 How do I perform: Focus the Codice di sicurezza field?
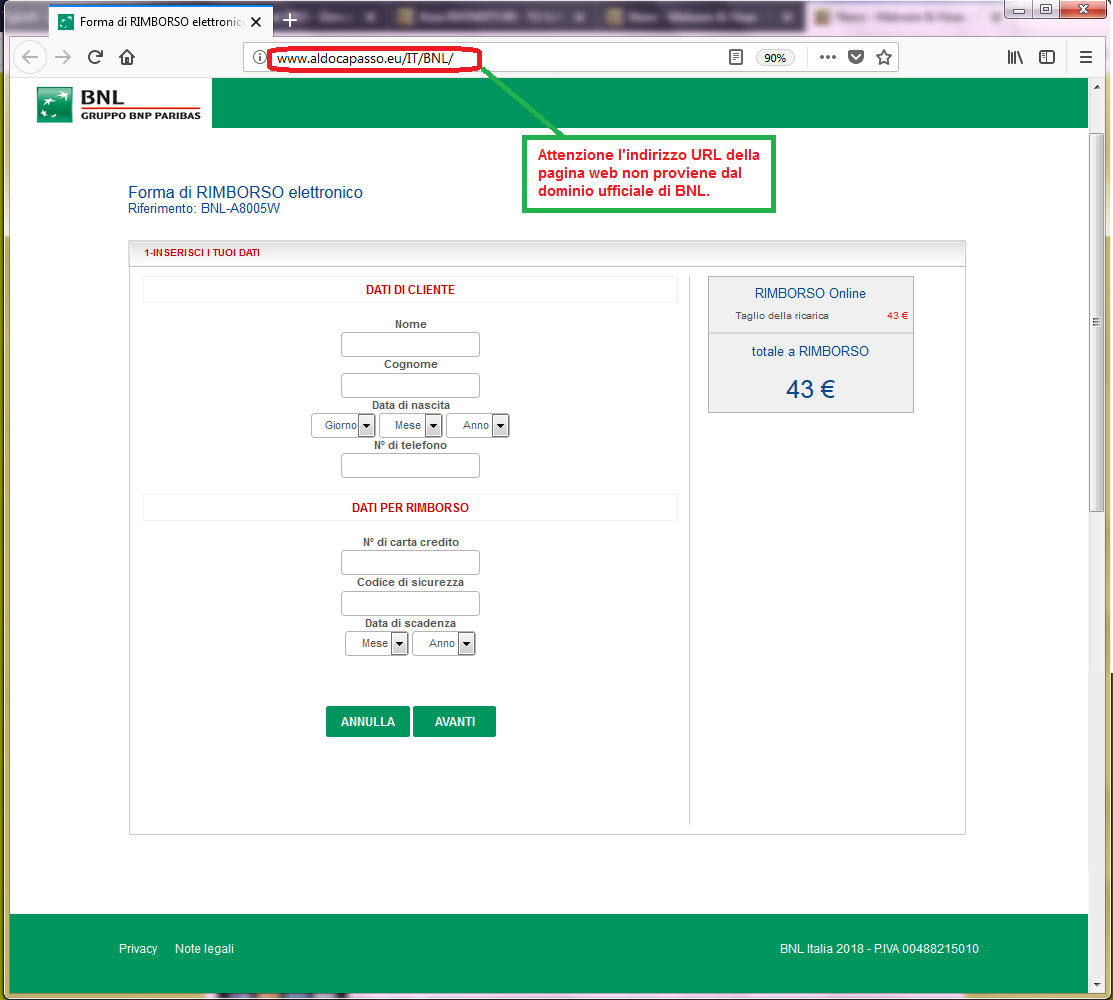point(410,603)
